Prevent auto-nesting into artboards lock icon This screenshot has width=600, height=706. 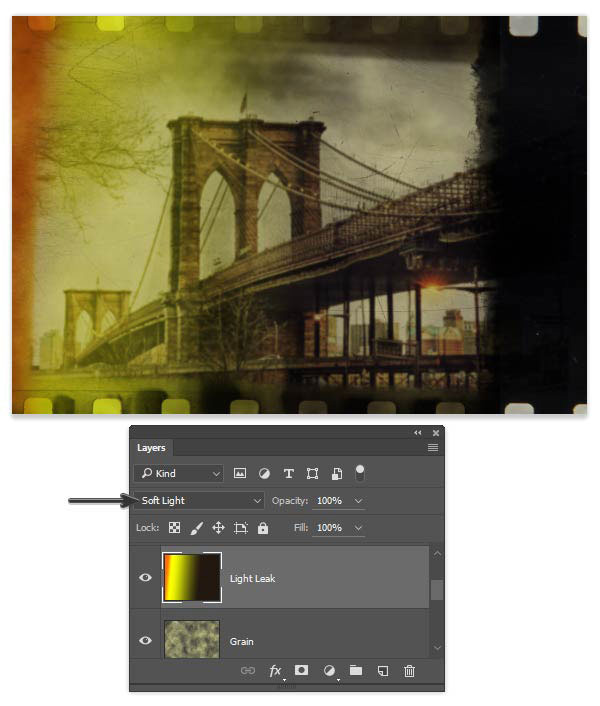(241, 528)
